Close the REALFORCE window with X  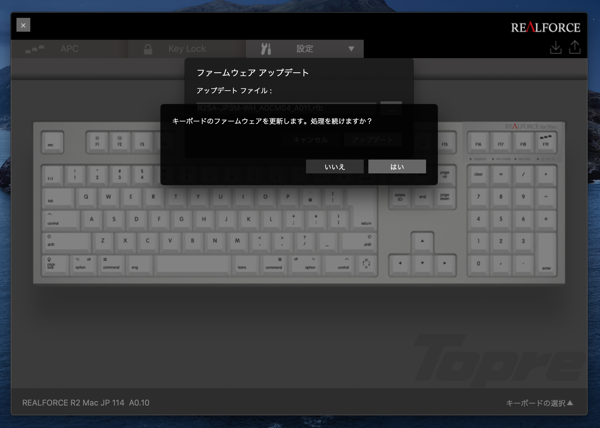click(x=23, y=25)
